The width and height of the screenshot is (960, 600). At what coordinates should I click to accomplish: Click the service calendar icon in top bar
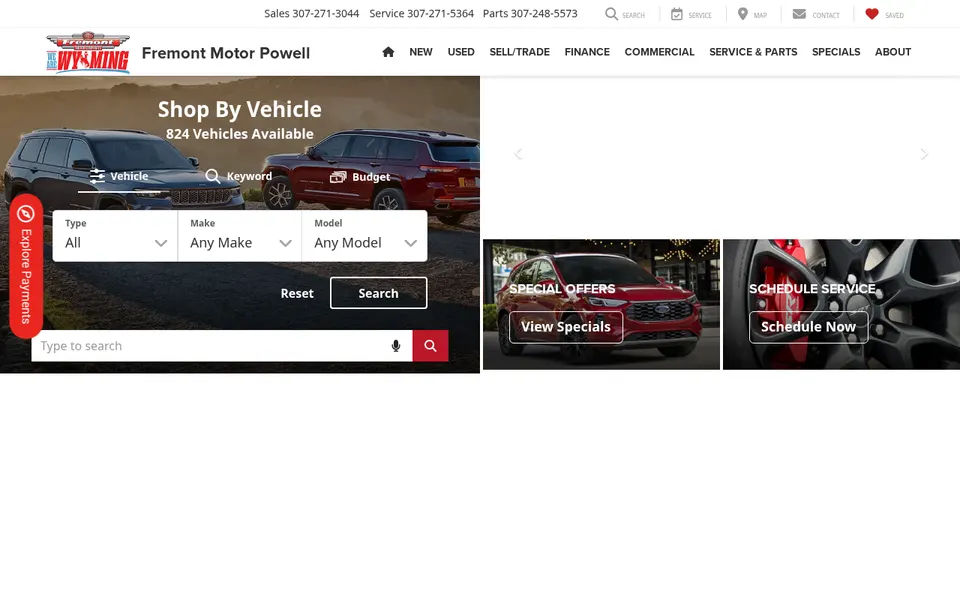677,13
